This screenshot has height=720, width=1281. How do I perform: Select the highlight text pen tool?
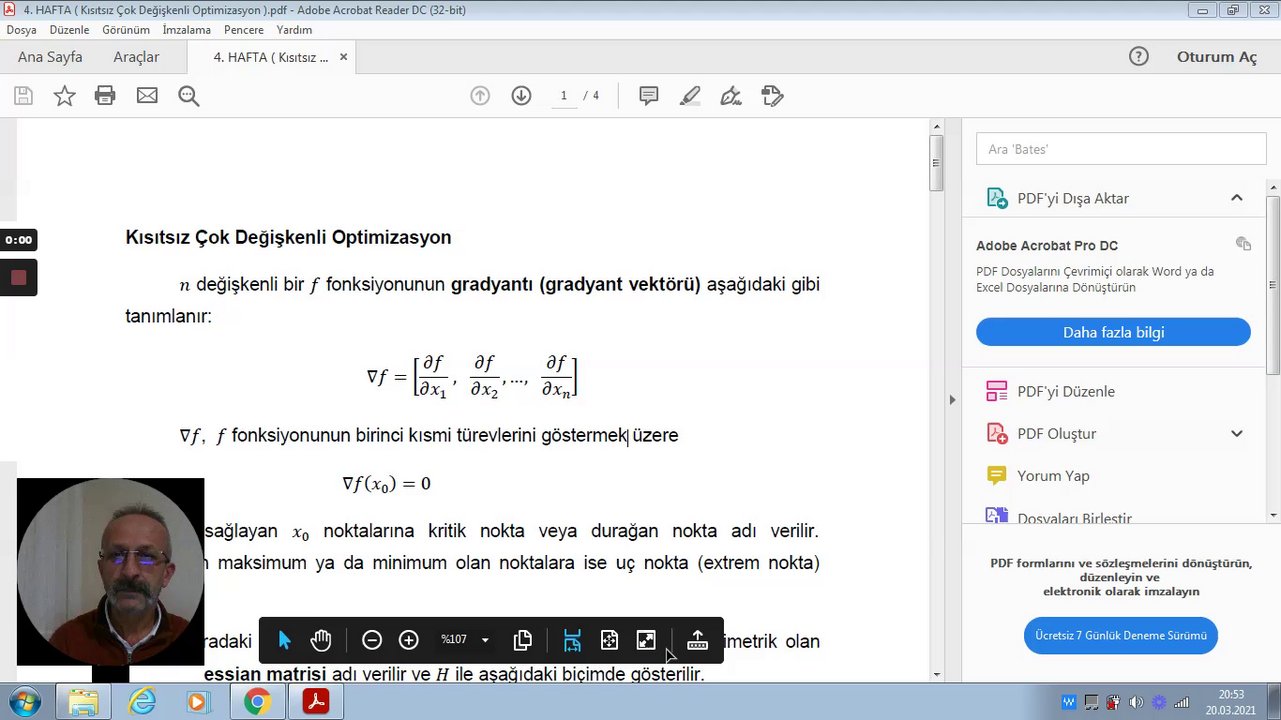click(x=690, y=96)
